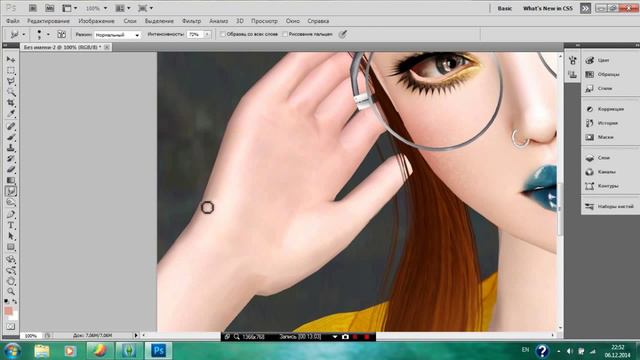Open the 'Цвет' color panel
Screen dimensions: 640x360
pyautogui.click(x=604, y=60)
